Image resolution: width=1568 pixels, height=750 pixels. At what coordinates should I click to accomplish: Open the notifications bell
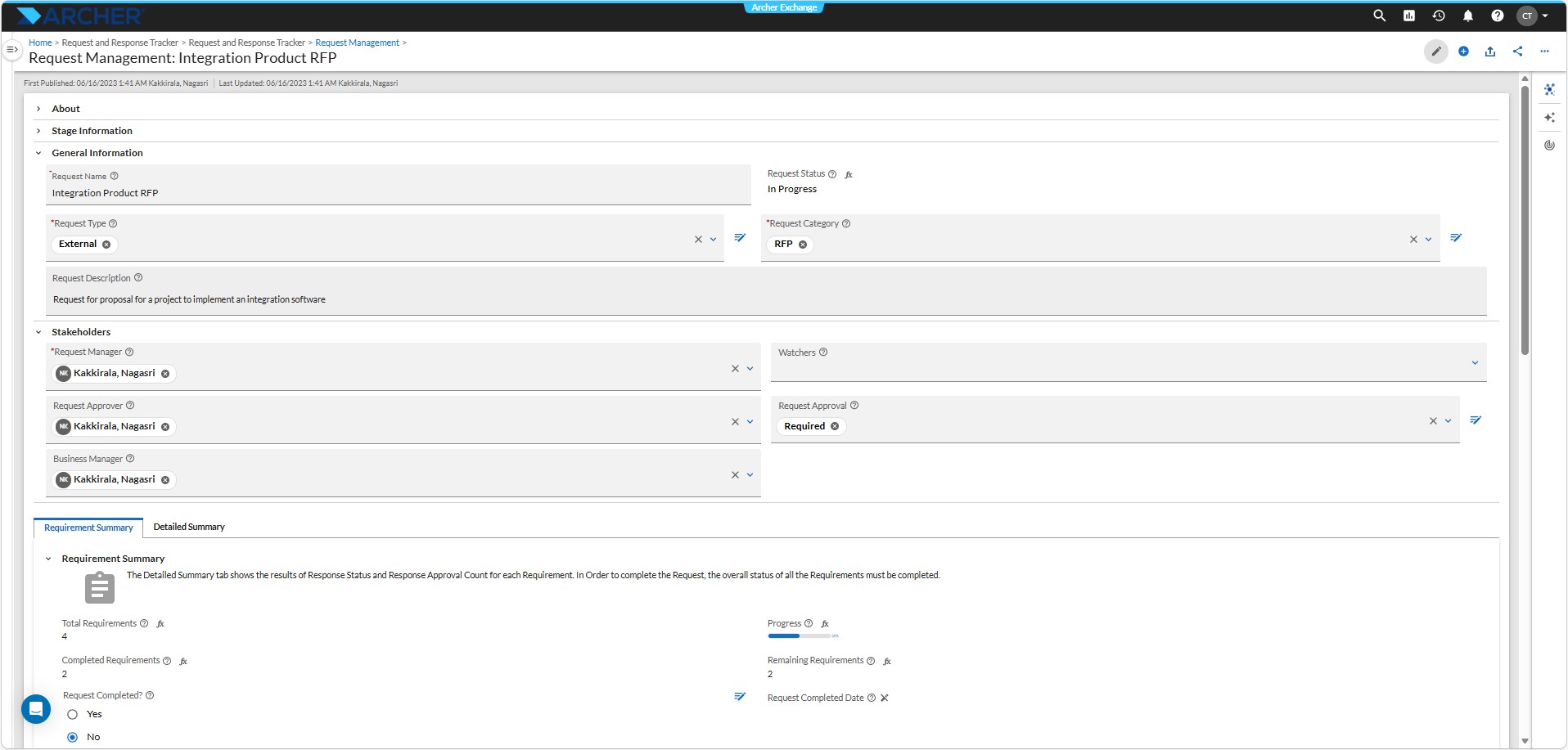click(1468, 16)
